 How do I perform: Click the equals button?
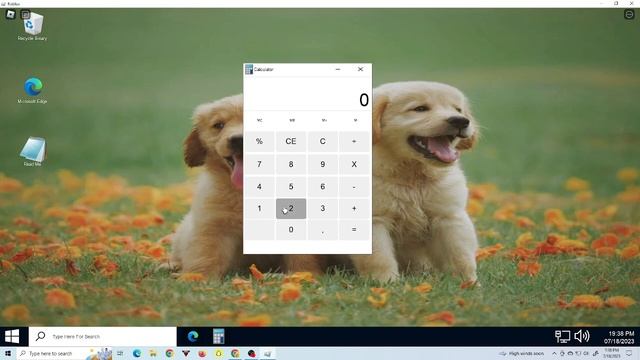click(x=354, y=230)
